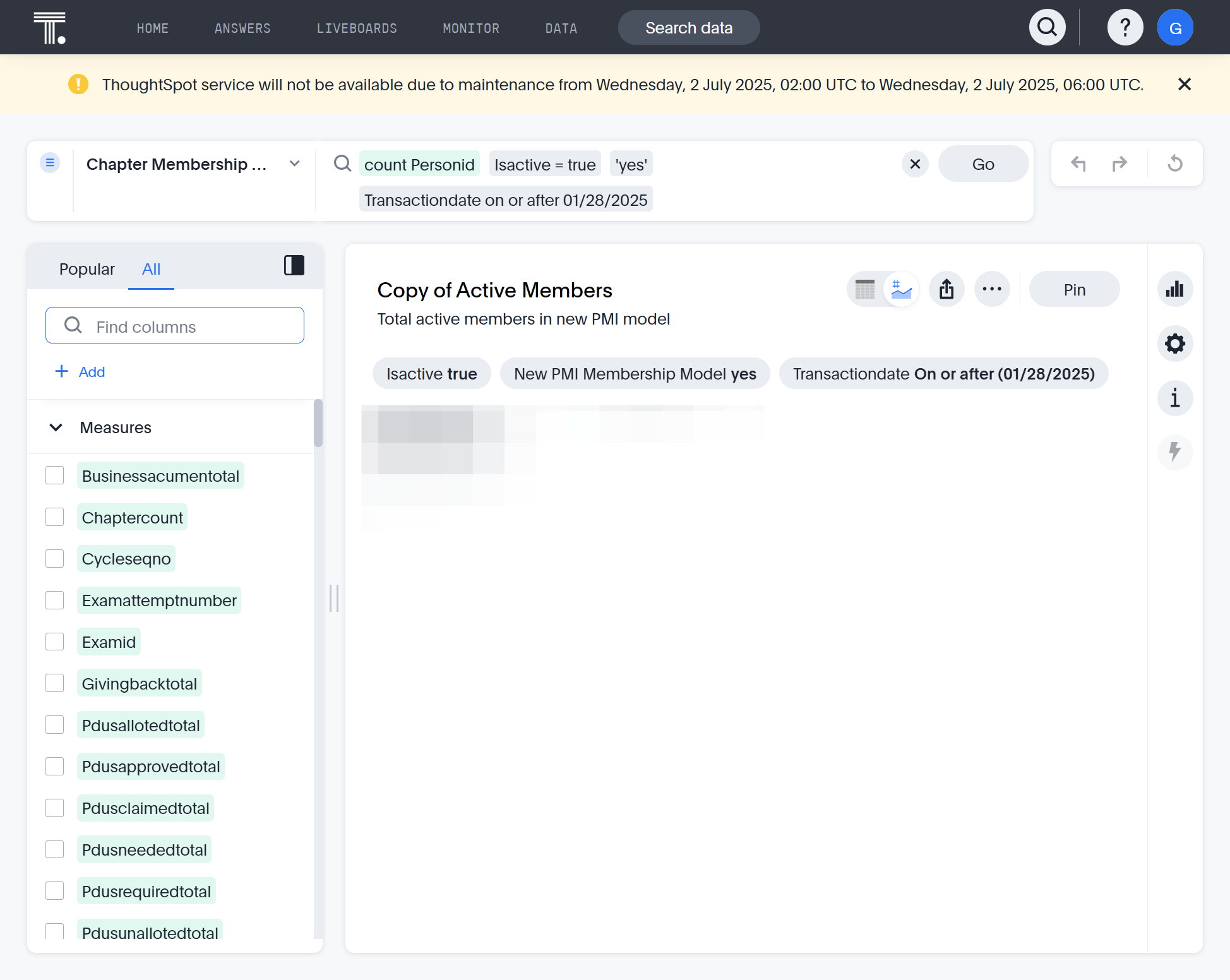
Task: Open the help question mark icon
Action: [1125, 27]
